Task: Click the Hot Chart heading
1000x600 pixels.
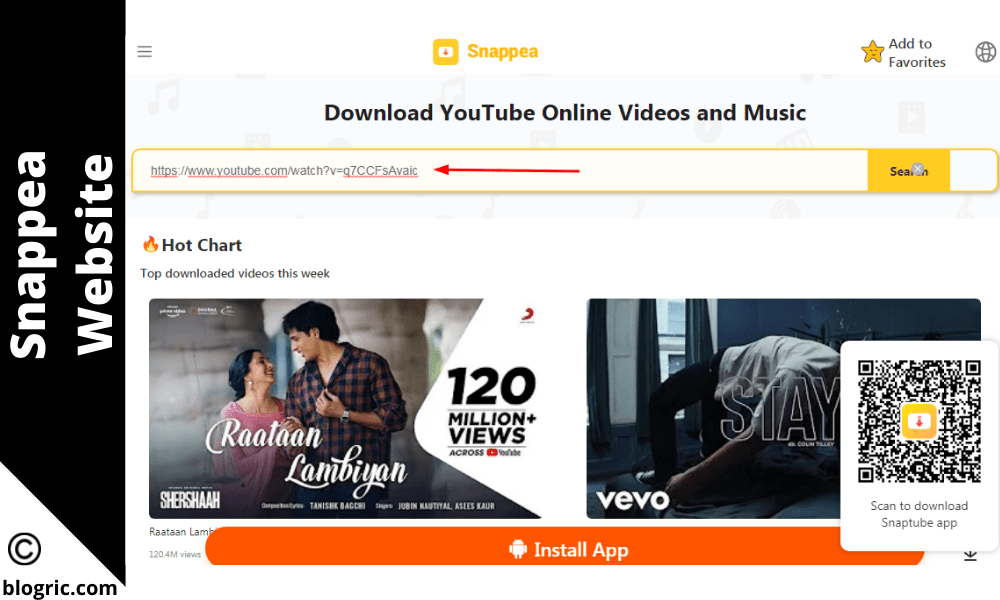Action: 202,245
